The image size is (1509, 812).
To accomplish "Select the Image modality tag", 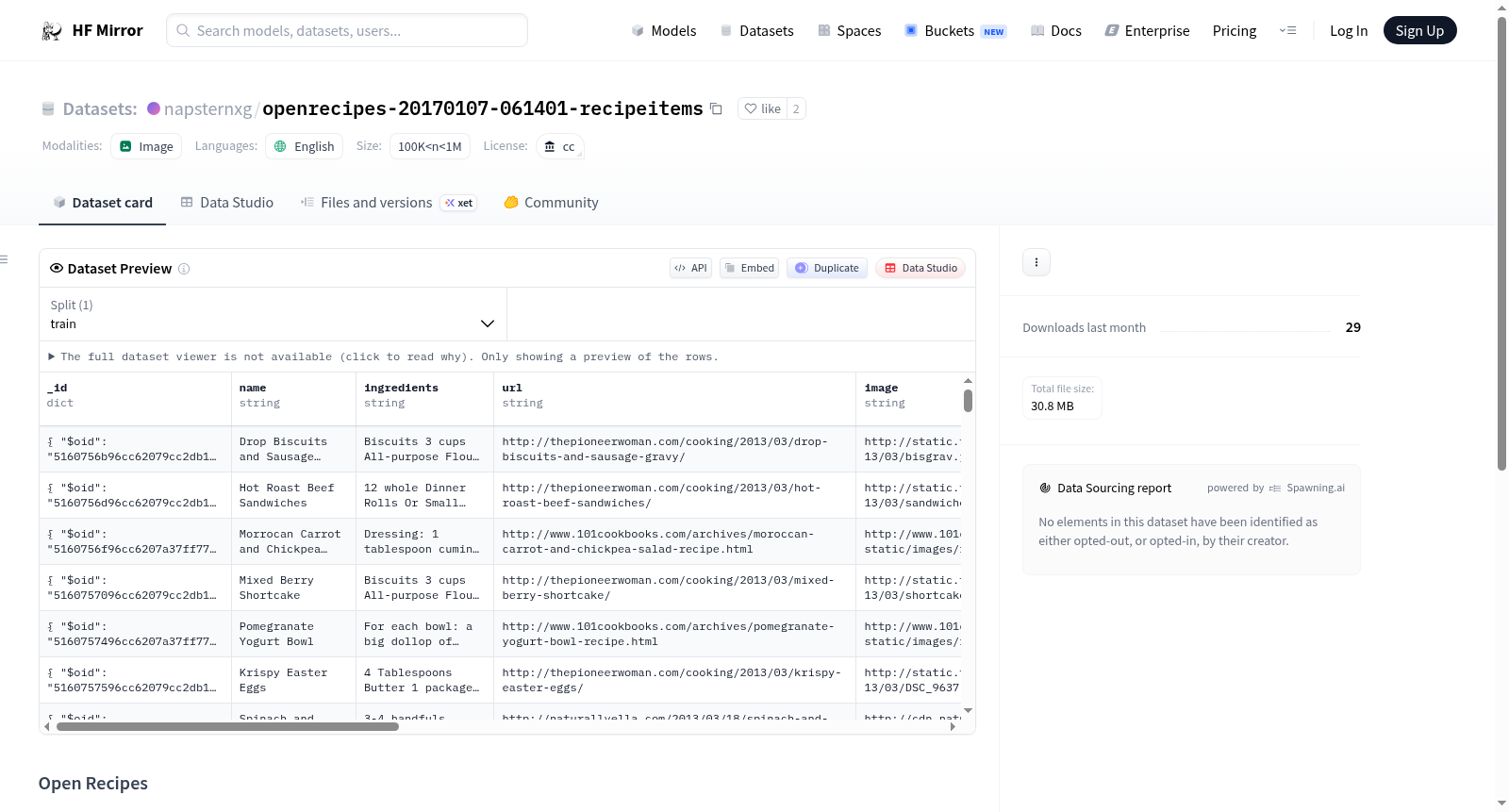I will [146, 146].
